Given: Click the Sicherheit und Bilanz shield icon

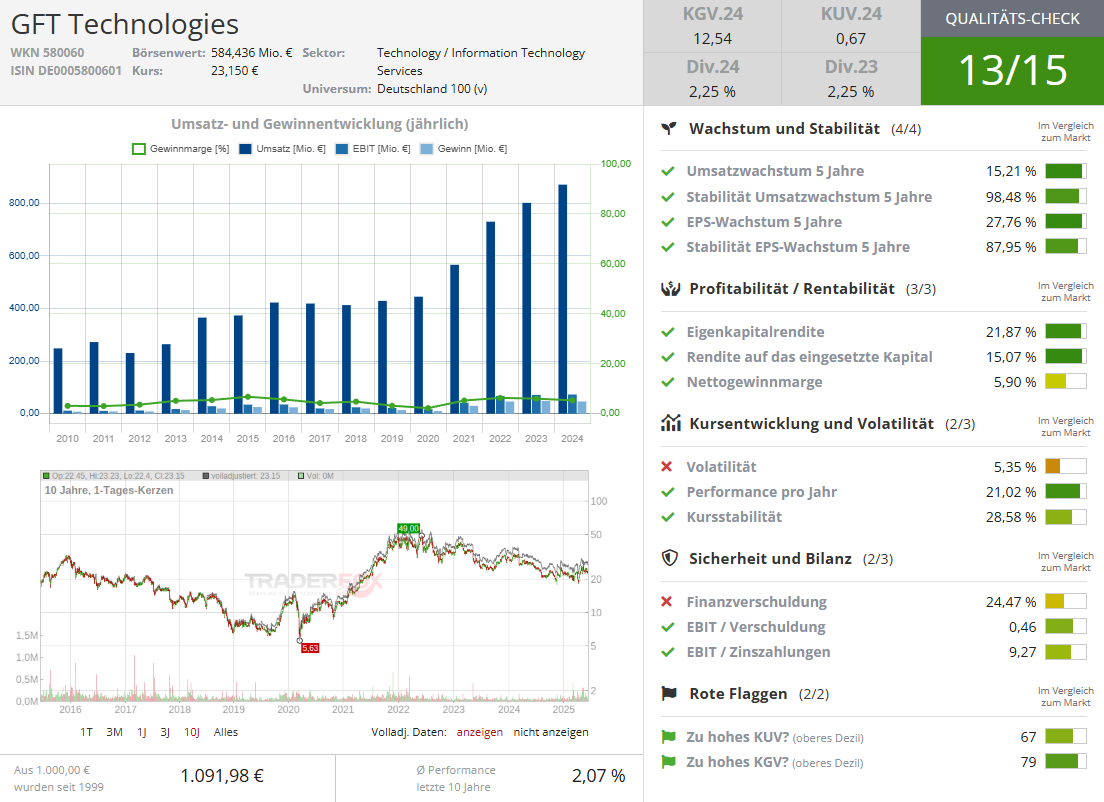Looking at the screenshot, I should coord(670,558).
